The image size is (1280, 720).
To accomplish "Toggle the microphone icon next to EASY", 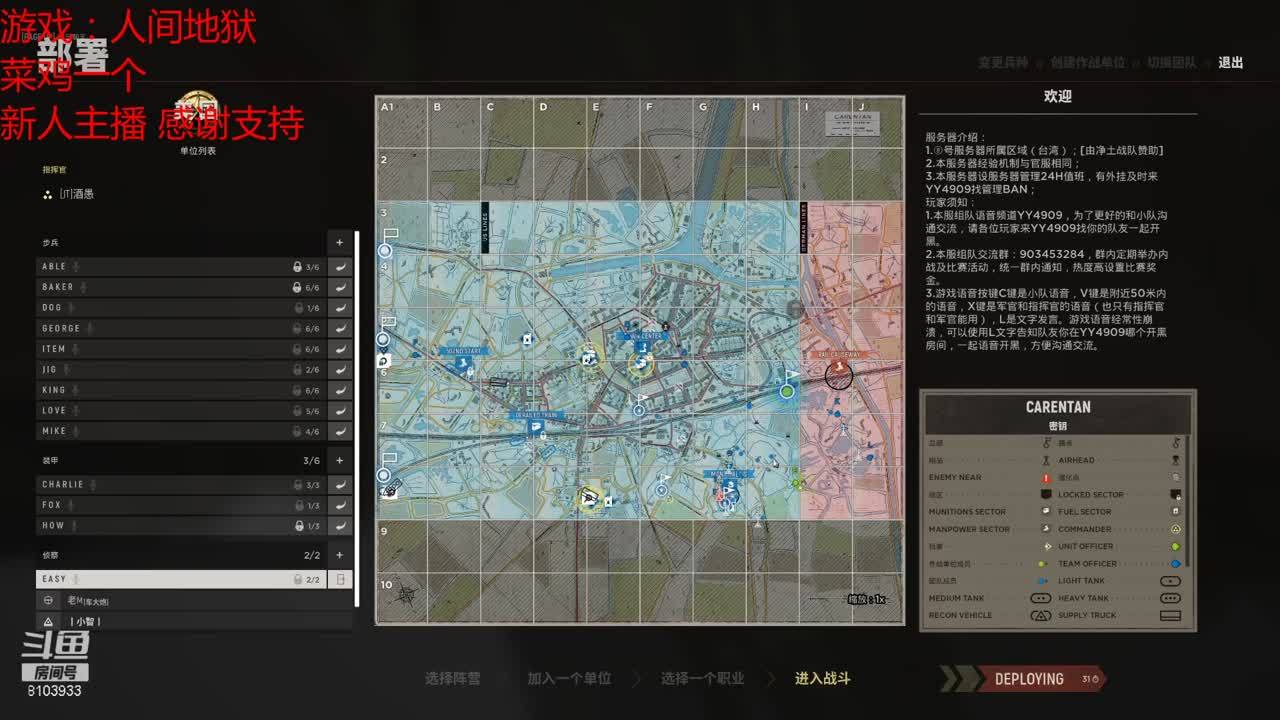I will tap(76, 579).
